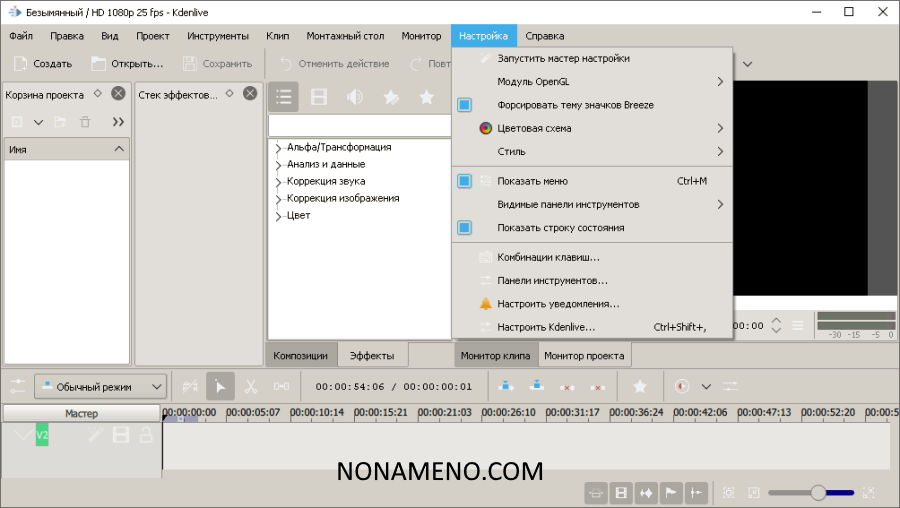The height and width of the screenshot is (508, 900).
Task: Select the razor (scissors) tool
Action: (251, 386)
